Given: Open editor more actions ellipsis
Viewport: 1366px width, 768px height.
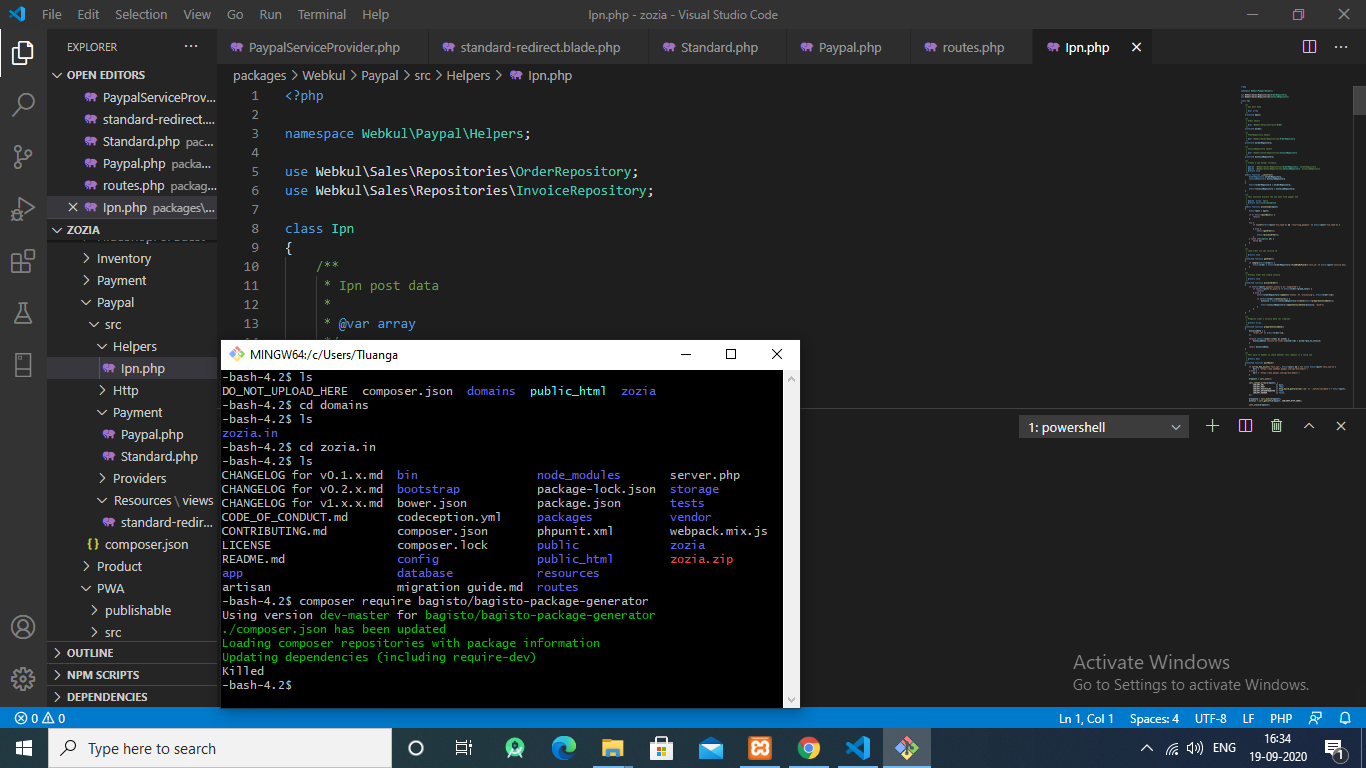Looking at the screenshot, I should pos(1341,47).
